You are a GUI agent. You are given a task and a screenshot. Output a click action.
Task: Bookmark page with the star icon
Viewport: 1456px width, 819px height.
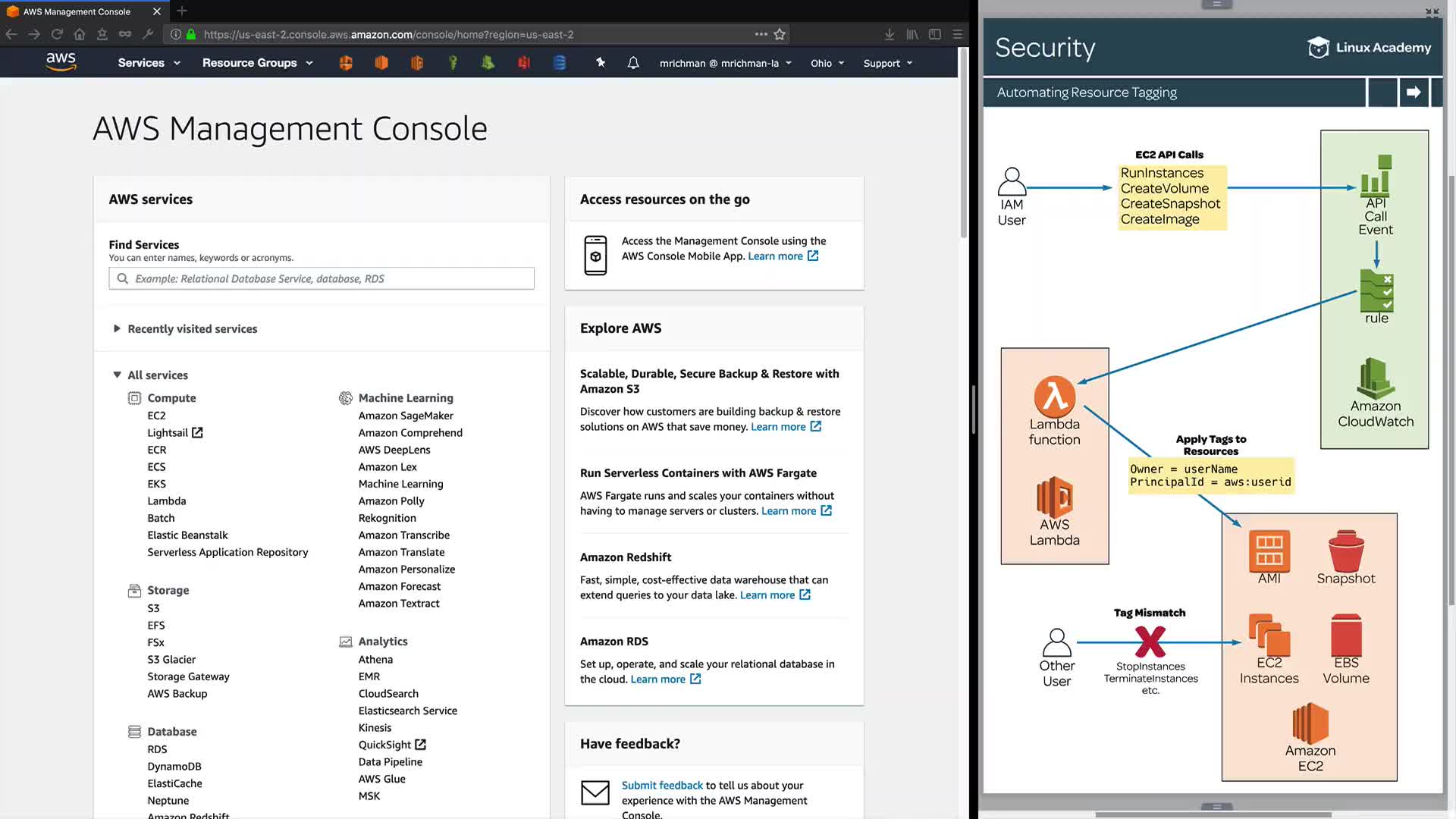click(780, 34)
